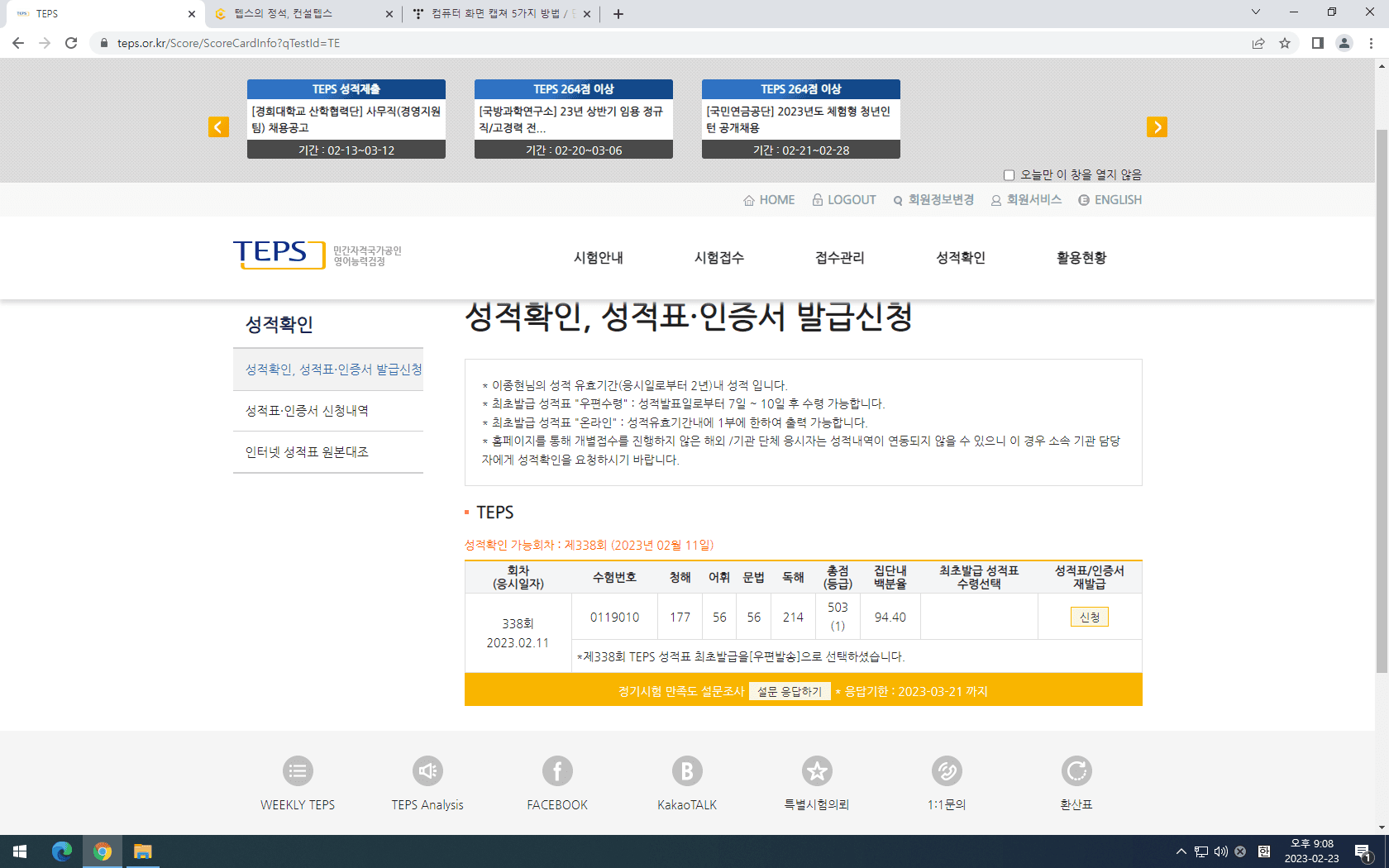Open the 접수관리 menu
This screenshot has width=1389, height=868.
(840, 258)
